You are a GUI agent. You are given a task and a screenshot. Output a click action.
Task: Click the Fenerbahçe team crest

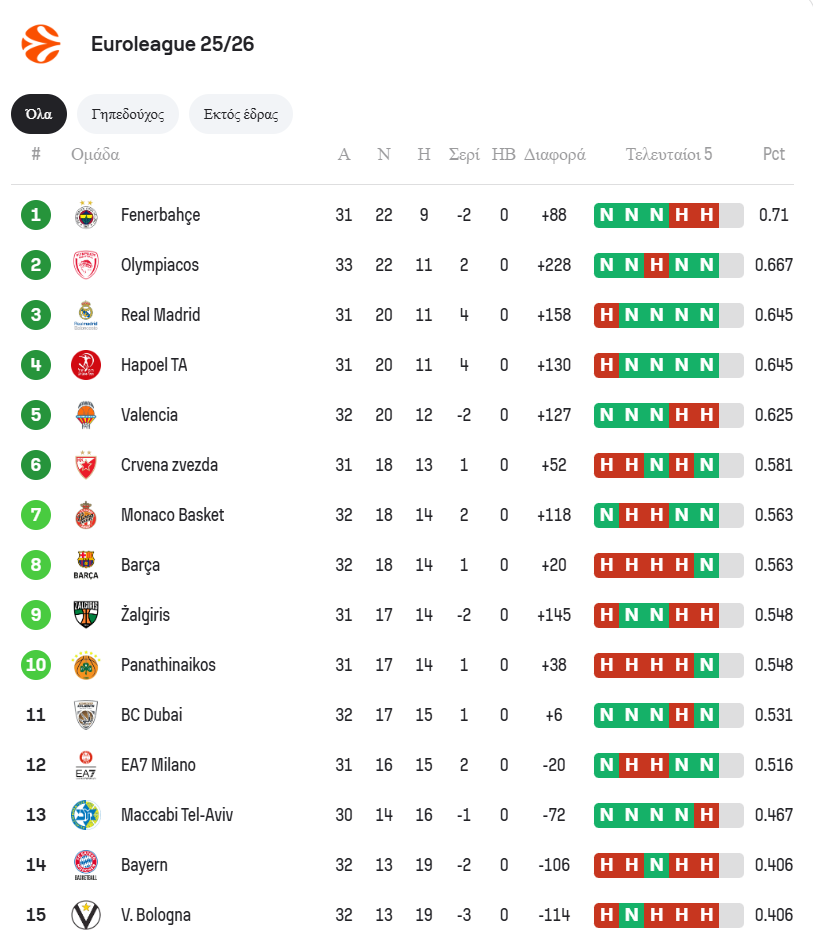tap(86, 215)
